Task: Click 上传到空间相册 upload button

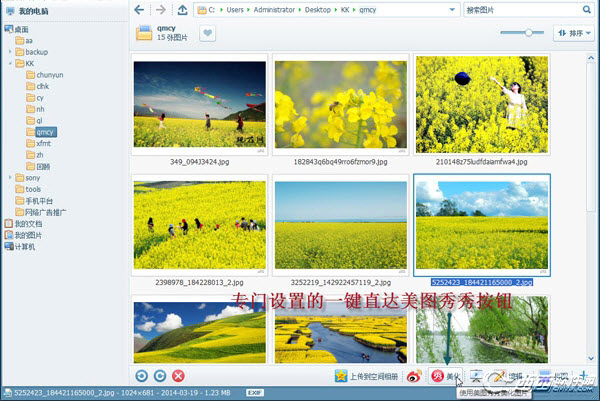Action: (367, 377)
